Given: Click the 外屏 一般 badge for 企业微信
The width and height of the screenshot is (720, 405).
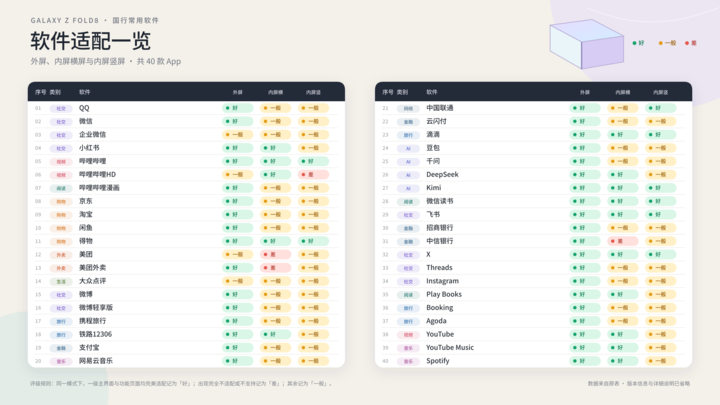Looking at the screenshot, I should pos(237,135).
